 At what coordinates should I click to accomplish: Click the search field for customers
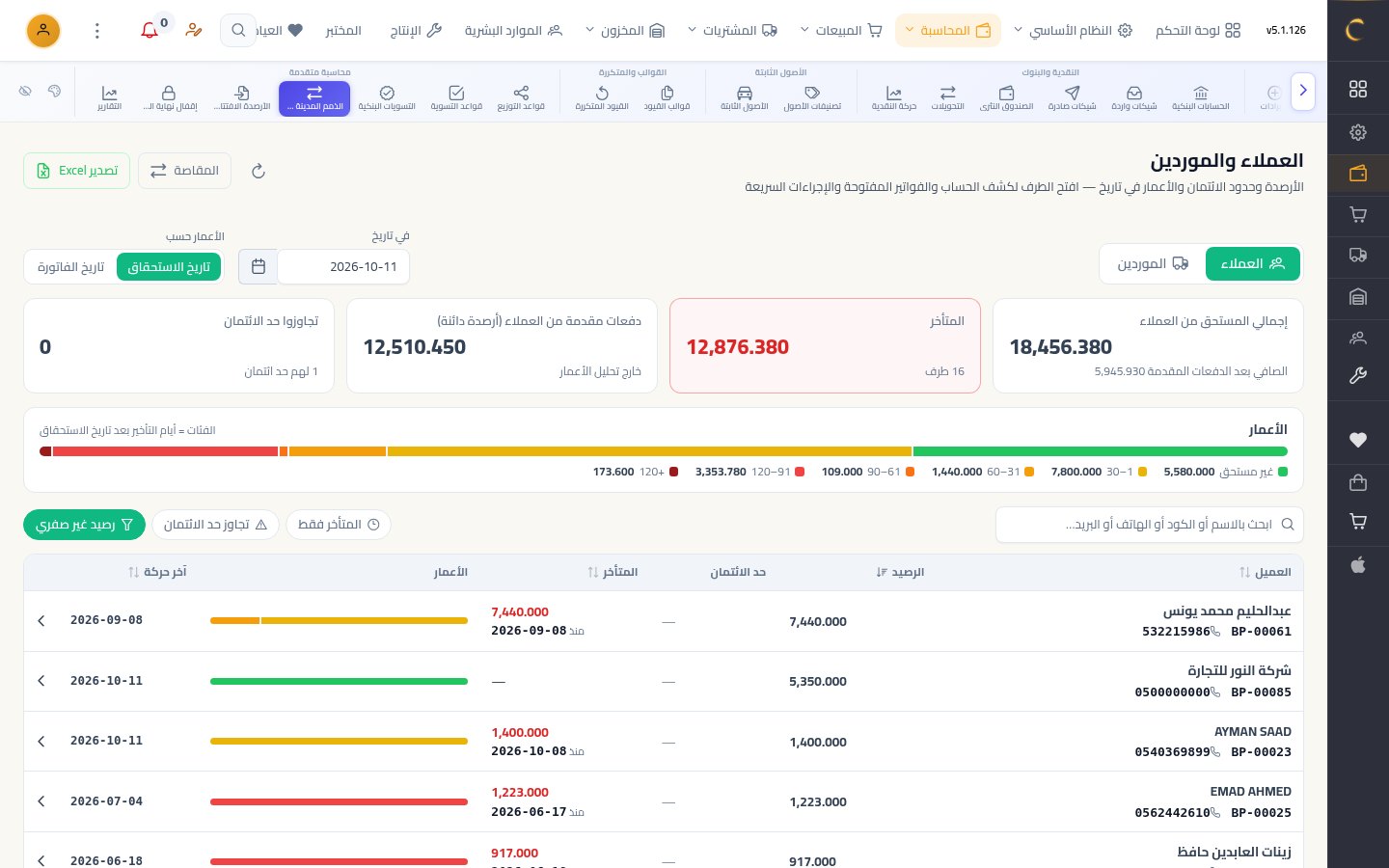coord(1149,525)
